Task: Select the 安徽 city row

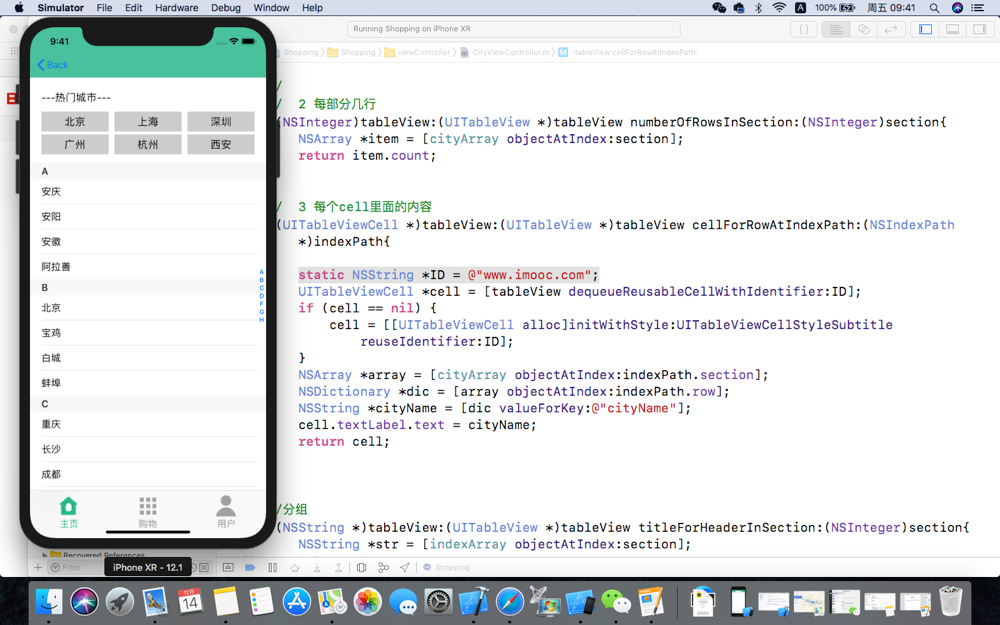Action: pos(148,242)
